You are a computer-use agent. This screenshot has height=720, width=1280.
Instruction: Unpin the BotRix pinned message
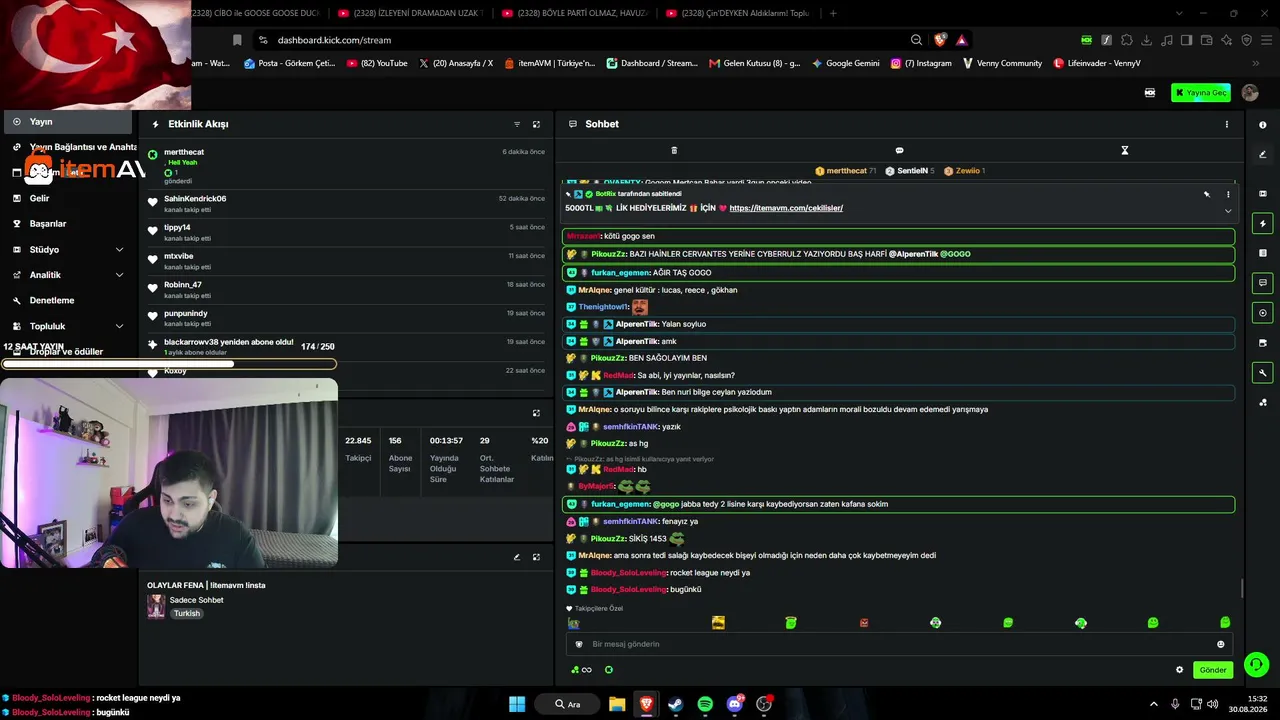coord(1206,194)
